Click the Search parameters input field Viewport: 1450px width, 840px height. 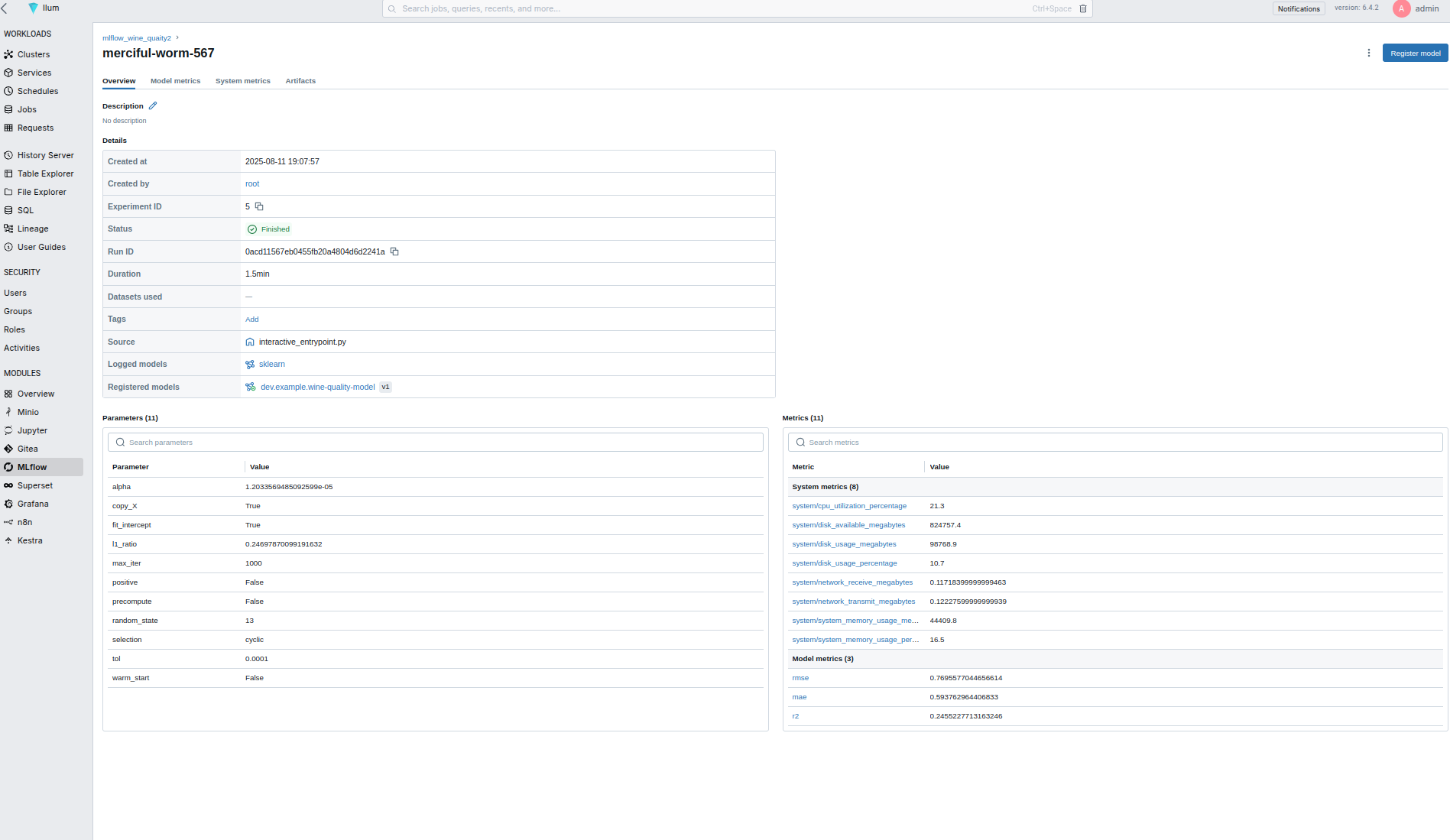click(x=436, y=442)
